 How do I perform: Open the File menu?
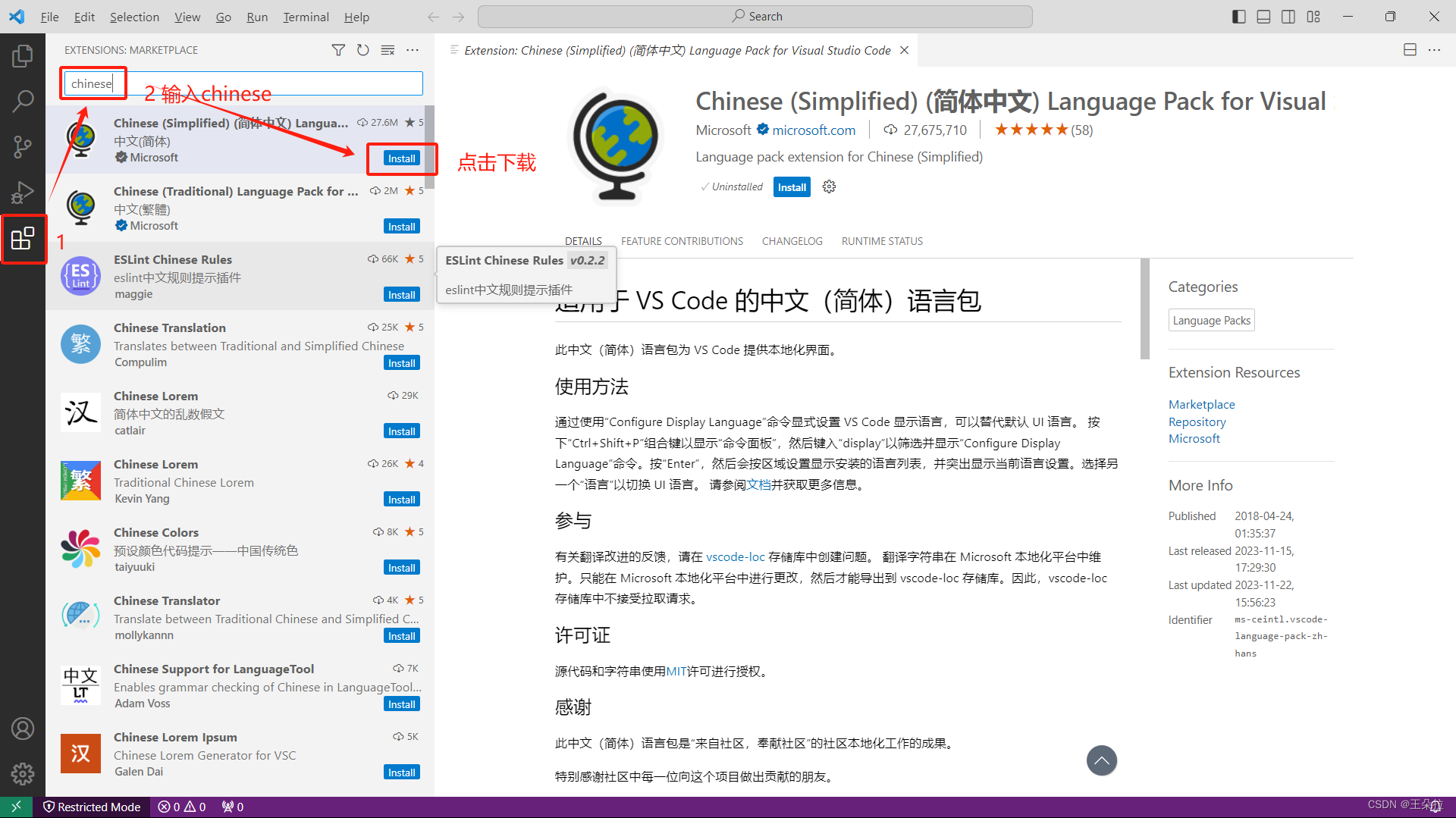tap(49, 17)
